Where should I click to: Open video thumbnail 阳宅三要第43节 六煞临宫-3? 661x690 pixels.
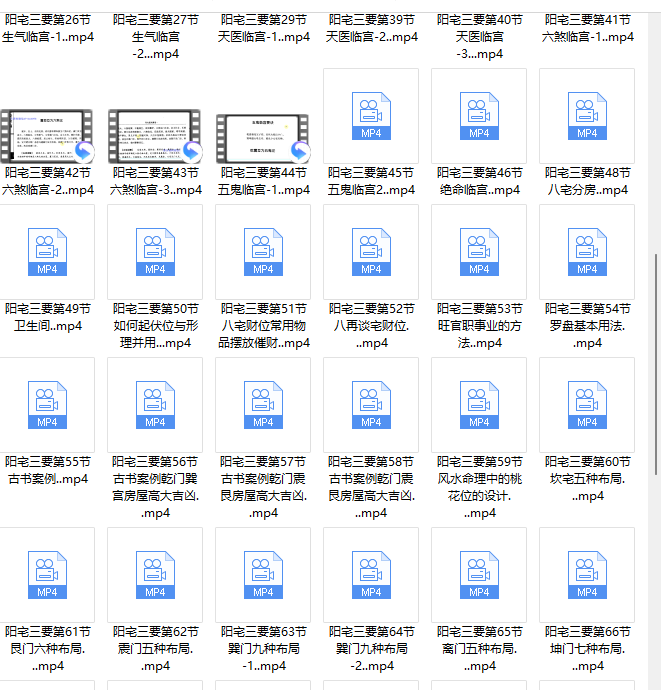click(155, 135)
